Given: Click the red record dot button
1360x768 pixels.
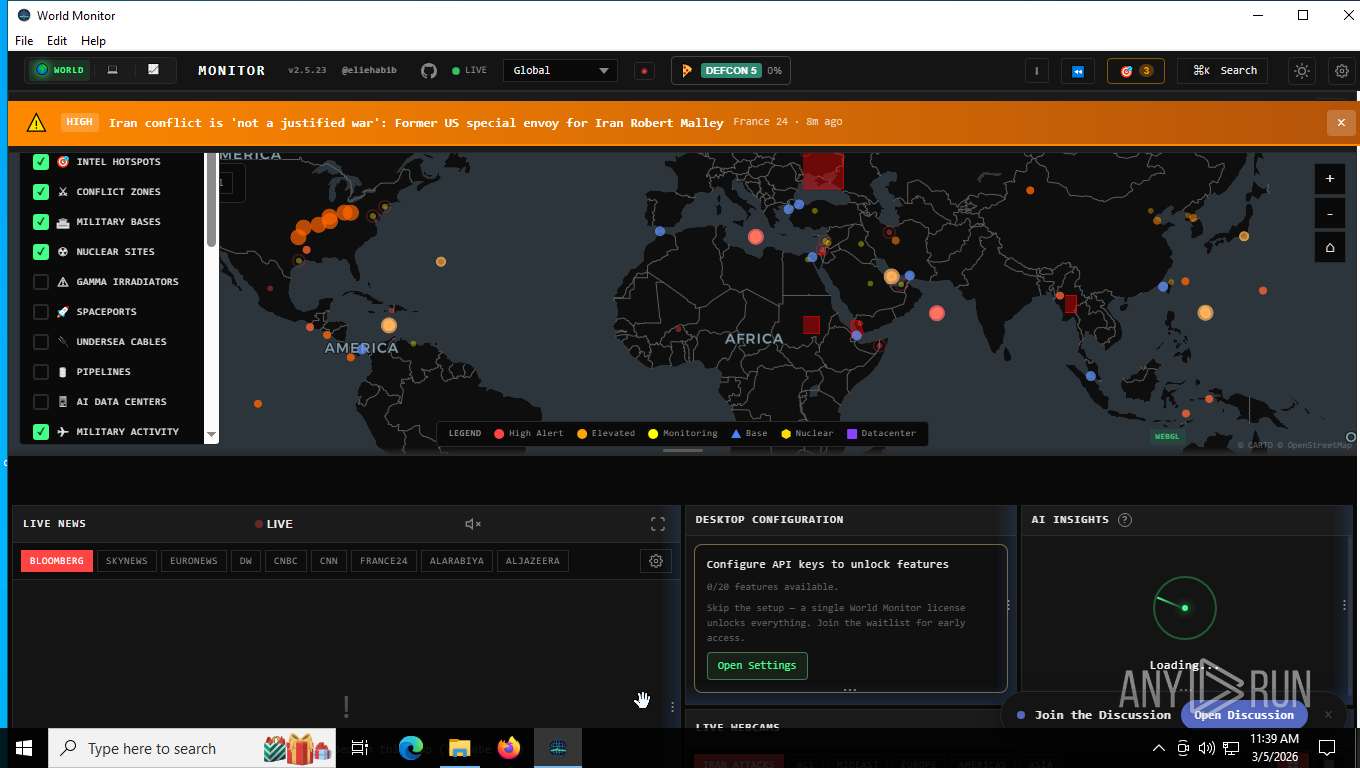Looking at the screenshot, I should (x=644, y=71).
